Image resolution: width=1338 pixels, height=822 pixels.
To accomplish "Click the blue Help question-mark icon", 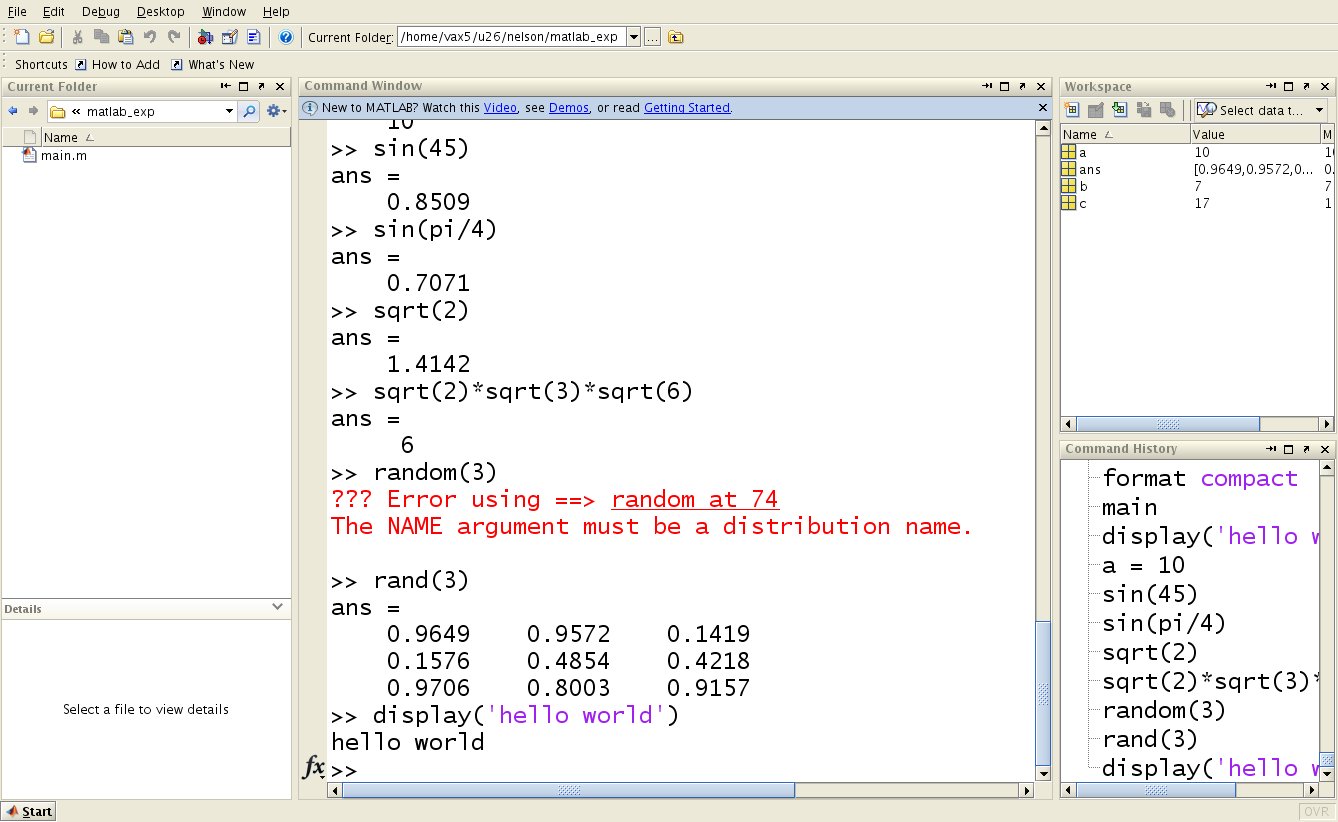I will [286, 37].
